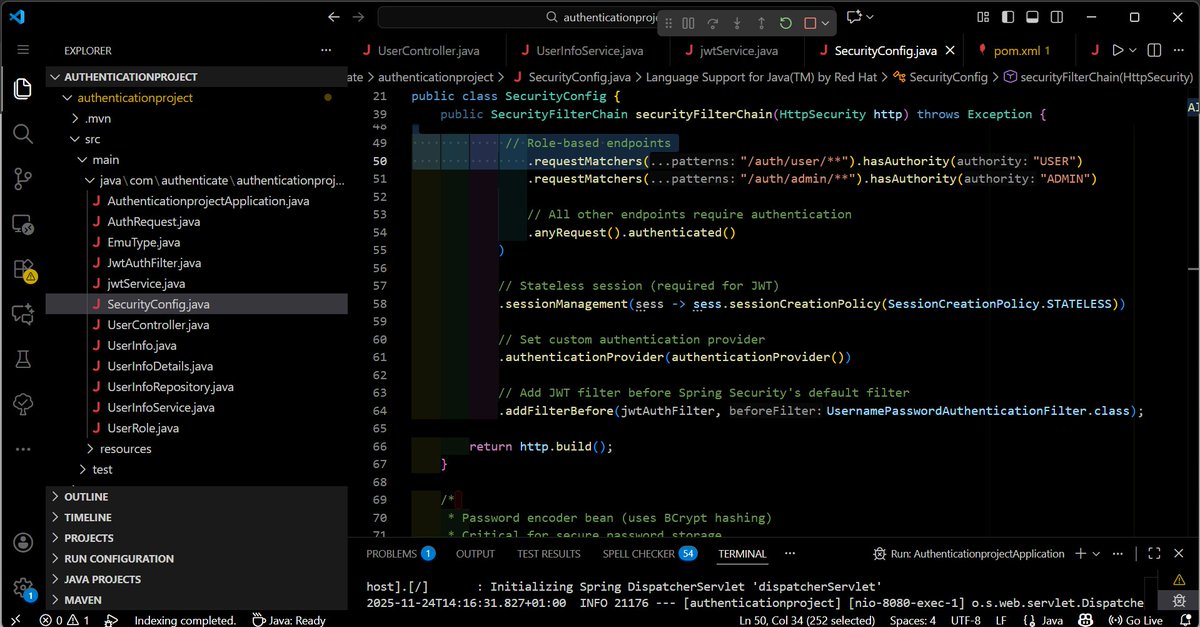1200x627 pixels.
Task: Click debug Step Into
Action: coord(737,23)
